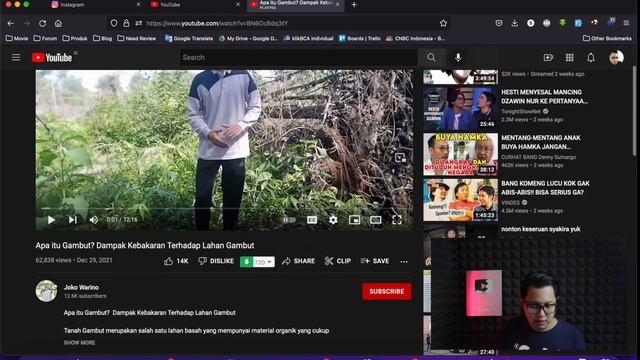This screenshot has height=360, width=640.
Task: Click the Clip button
Action: point(338,261)
